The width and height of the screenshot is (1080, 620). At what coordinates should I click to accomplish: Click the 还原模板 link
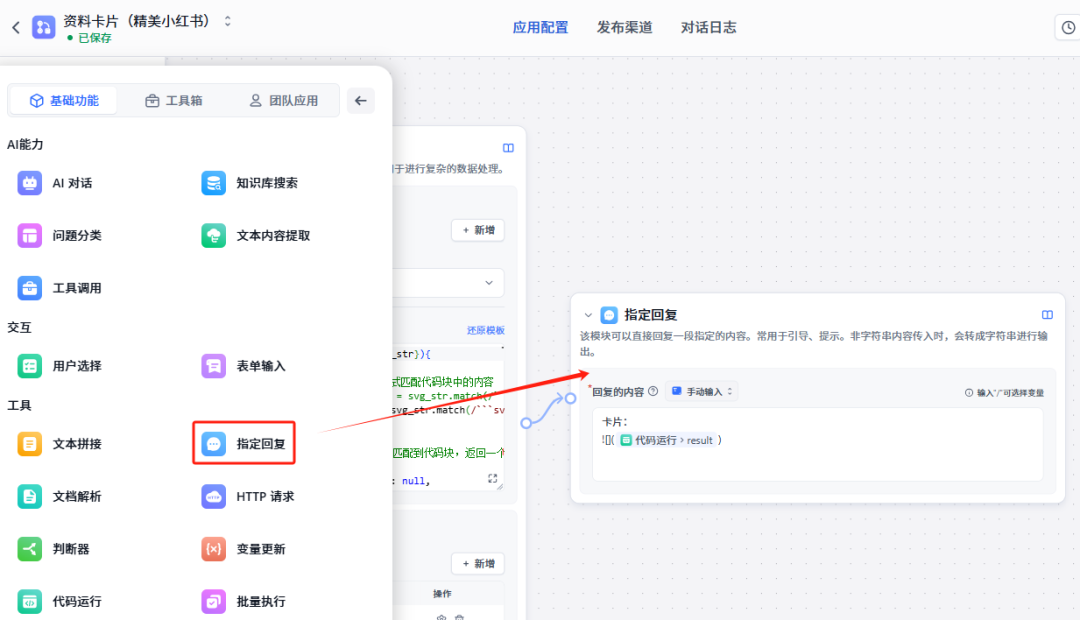[x=486, y=331]
